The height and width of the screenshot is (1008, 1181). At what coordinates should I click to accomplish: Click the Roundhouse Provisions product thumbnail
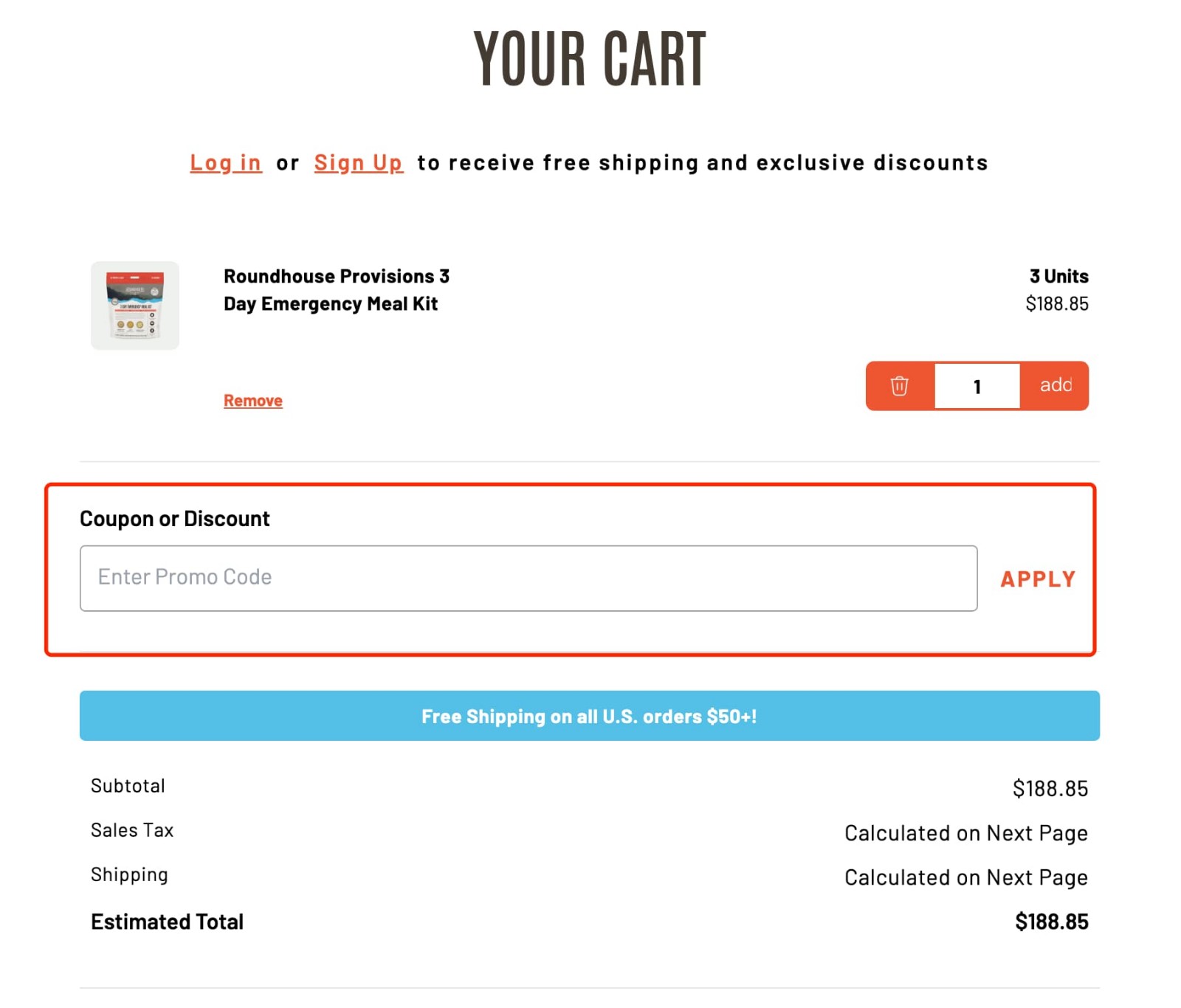point(134,305)
